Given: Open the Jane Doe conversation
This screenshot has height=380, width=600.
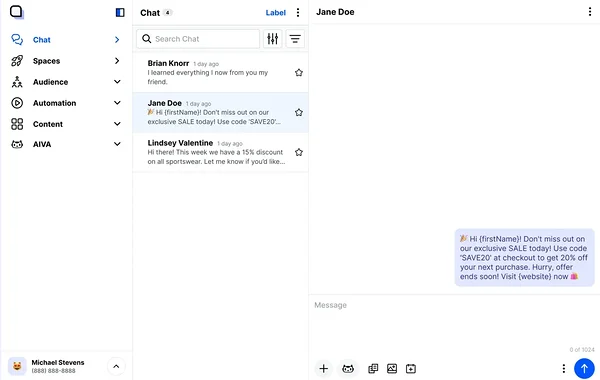Looking at the screenshot, I should click(220, 113).
